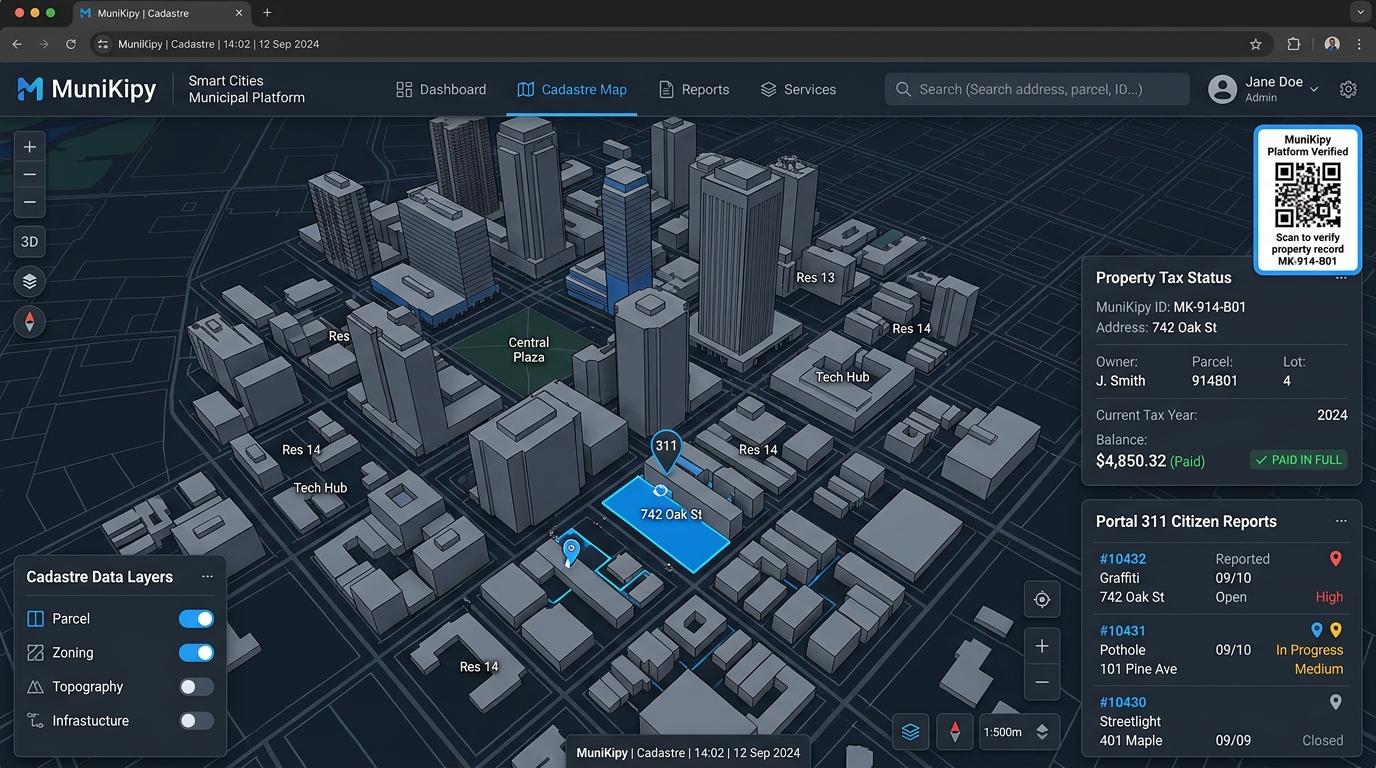Open the browser three-dot menu
The image size is (1376, 768).
(1359, 44)
